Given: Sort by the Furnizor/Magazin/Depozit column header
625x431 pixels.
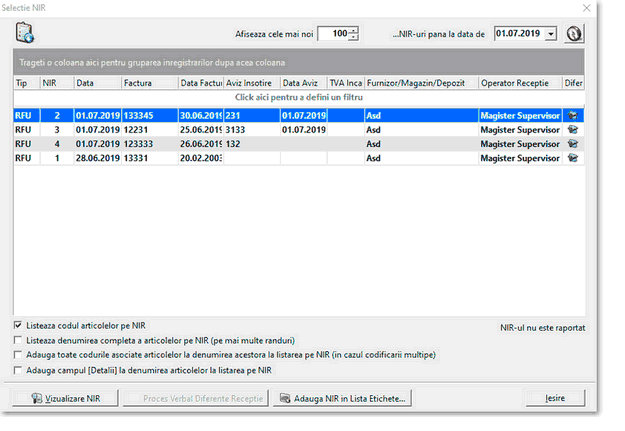Looking at the screenshot, I should [x=421, y=83].
